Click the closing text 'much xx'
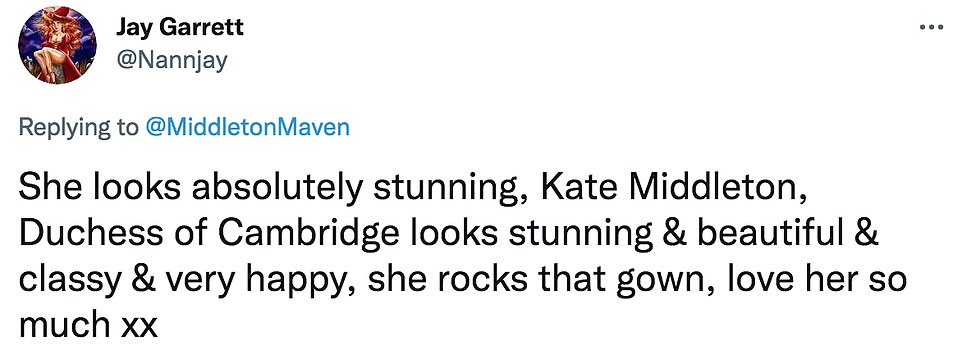The height and width of the screenshot is (364, 962). [x=88, y=329]
